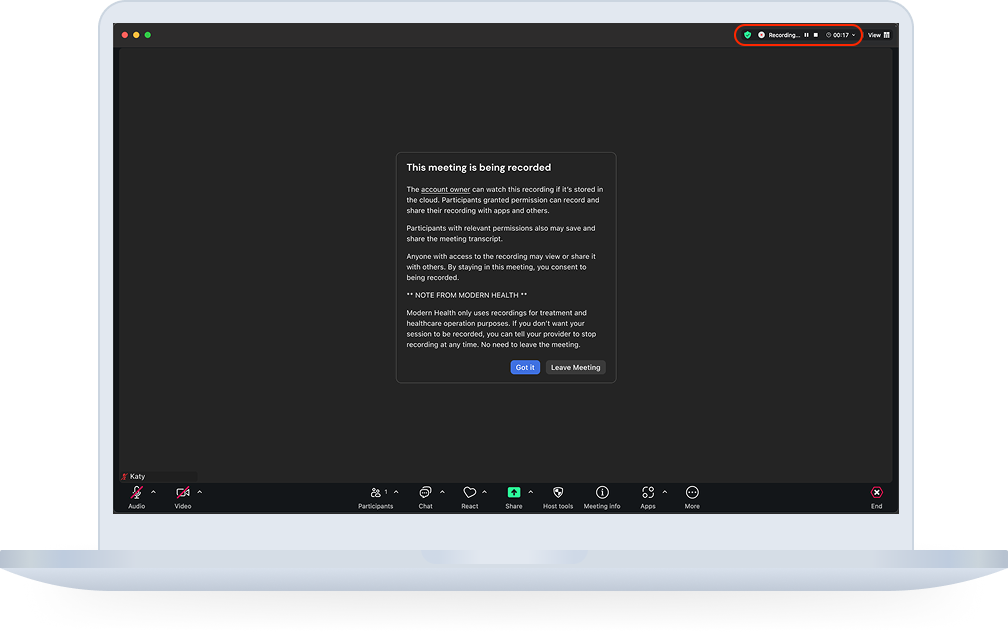The height and width of the screenshot is (635, 1008).
Task: Open Host tools shield icon
Action: coord(558,492)
